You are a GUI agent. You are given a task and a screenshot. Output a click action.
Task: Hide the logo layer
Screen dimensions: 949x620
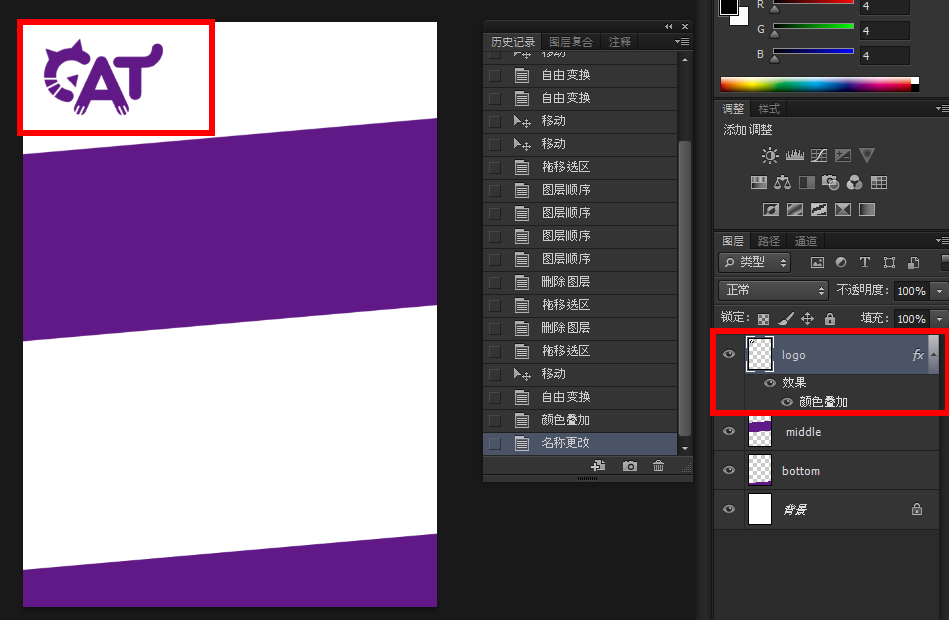[729, 354]
